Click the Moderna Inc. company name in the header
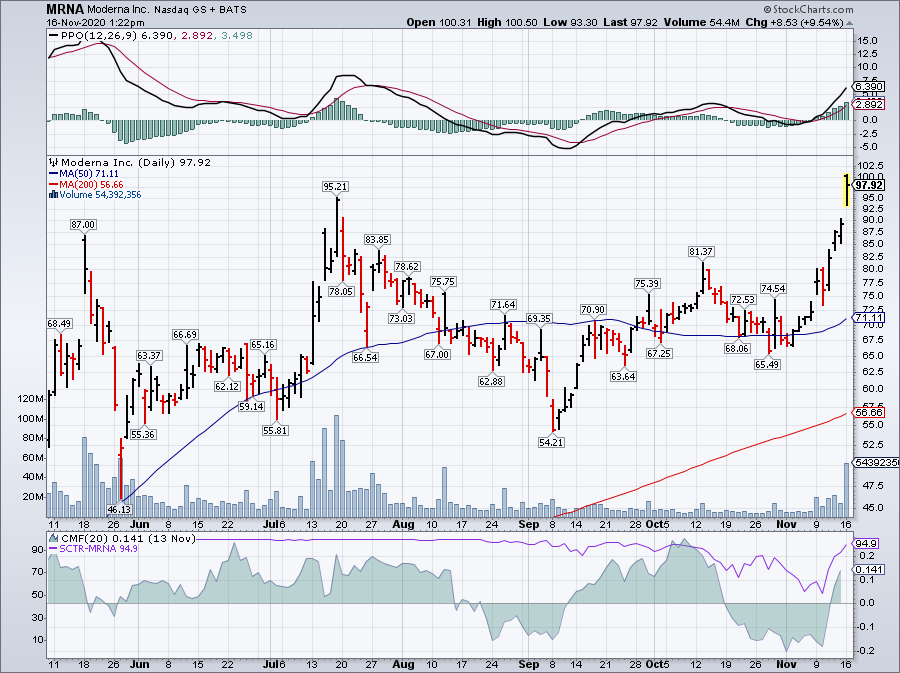This screenshot has height=673, width=900. [119, 10]
